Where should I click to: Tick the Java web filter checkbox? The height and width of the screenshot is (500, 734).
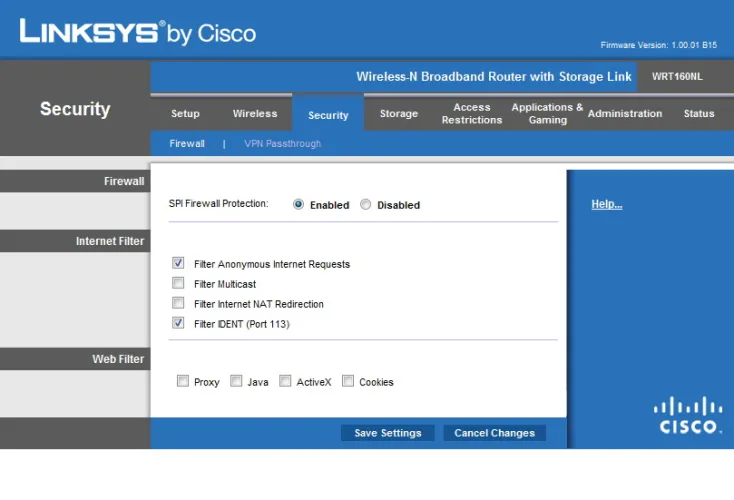click(x=236, y=381)
